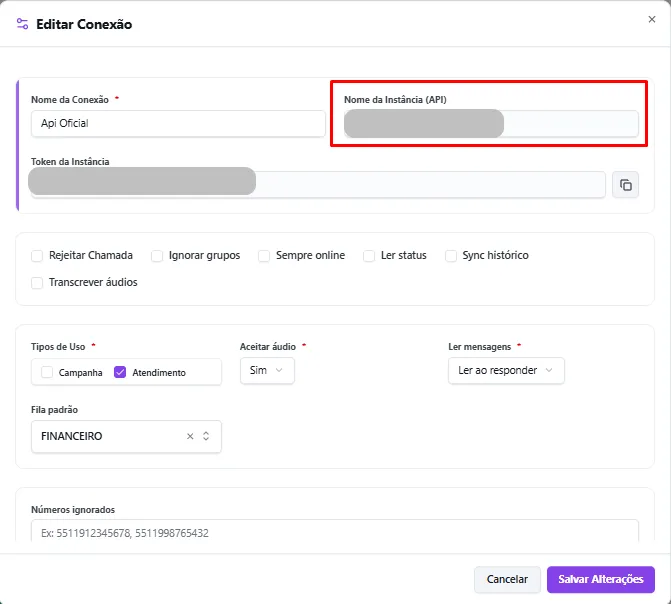
Task: Clear FINANCEIRO from the Fila padrão field
Action: (190, 436)
